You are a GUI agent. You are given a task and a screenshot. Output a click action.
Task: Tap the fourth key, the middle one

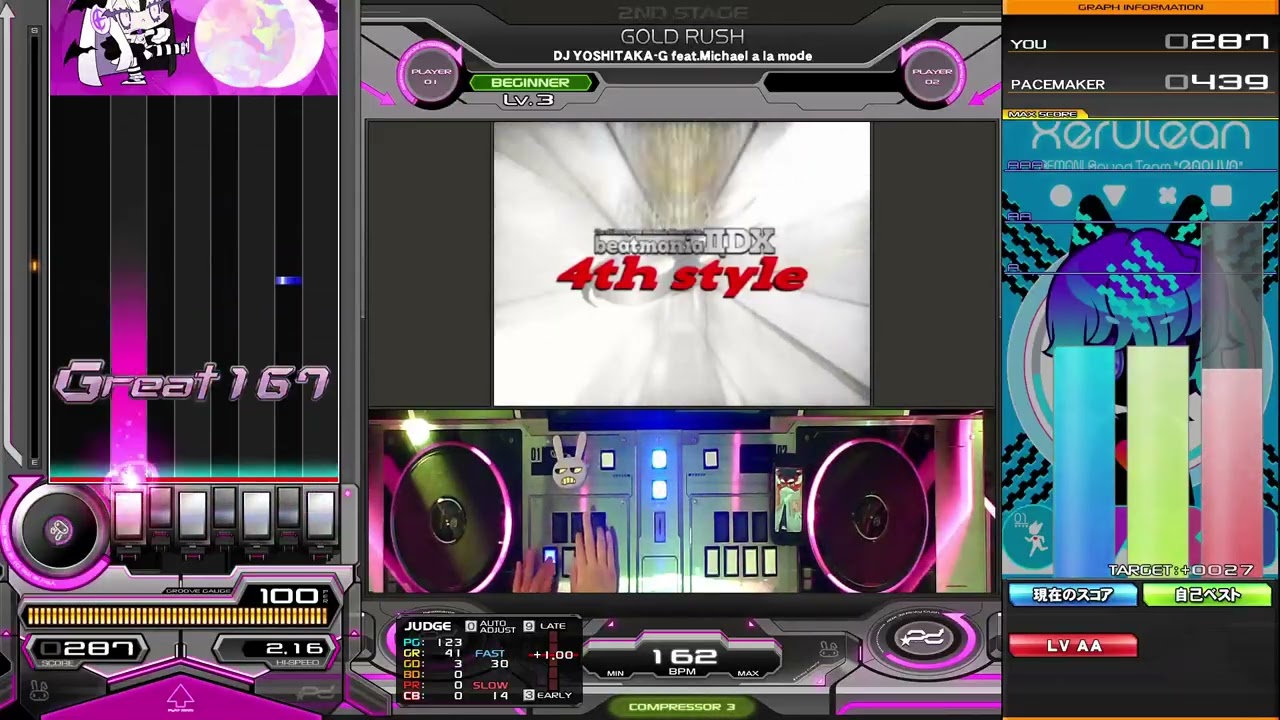(224, 509)
